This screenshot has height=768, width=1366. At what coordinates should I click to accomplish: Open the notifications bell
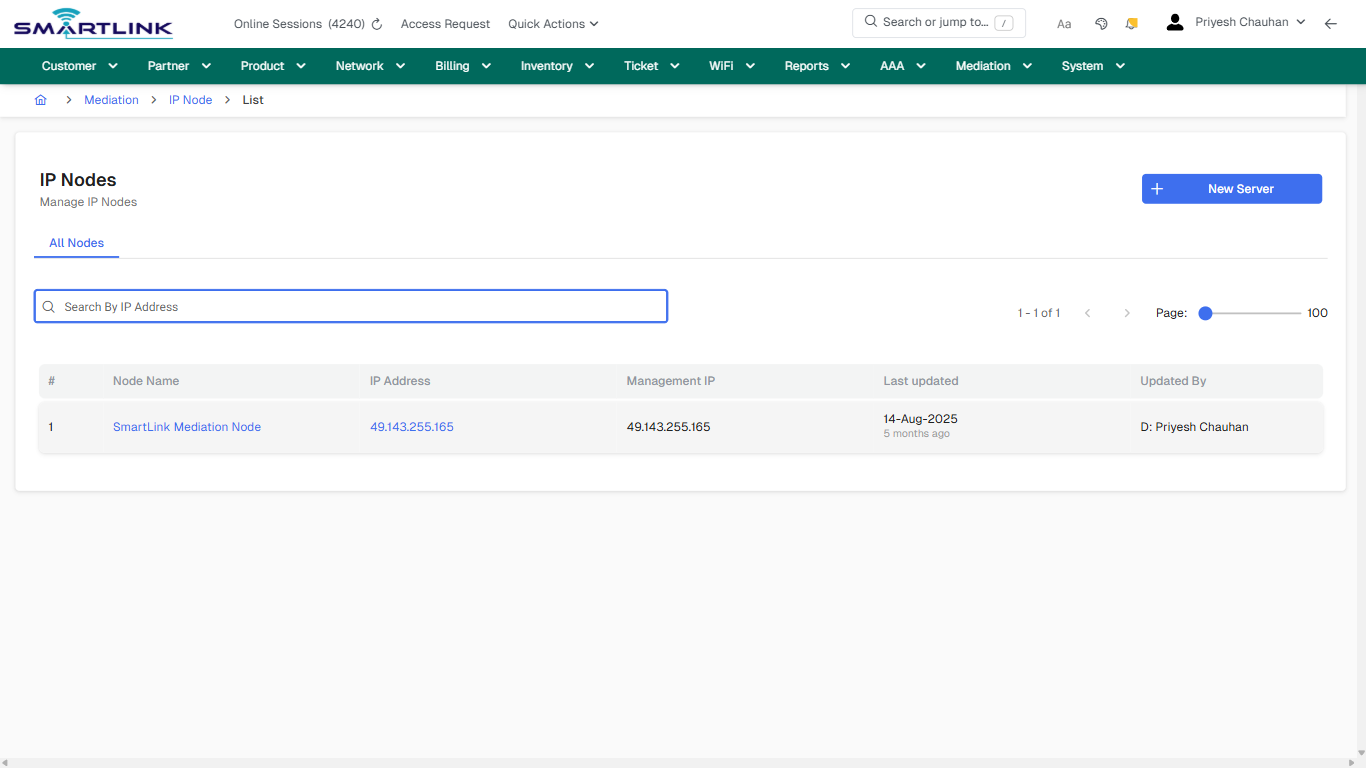tap(1131, 22)
